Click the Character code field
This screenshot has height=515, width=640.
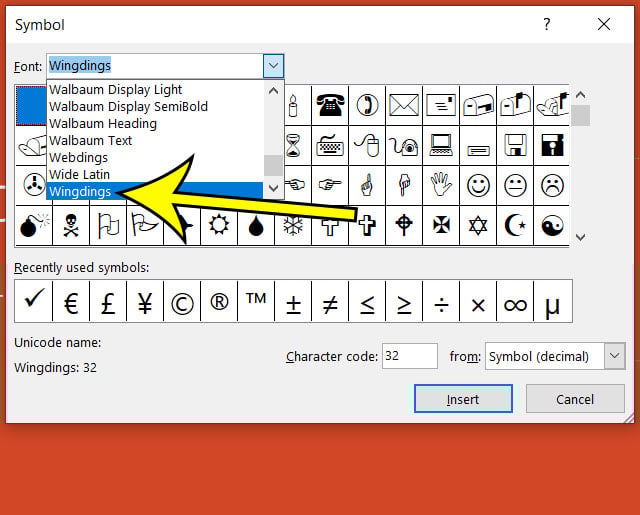point(410,356)
